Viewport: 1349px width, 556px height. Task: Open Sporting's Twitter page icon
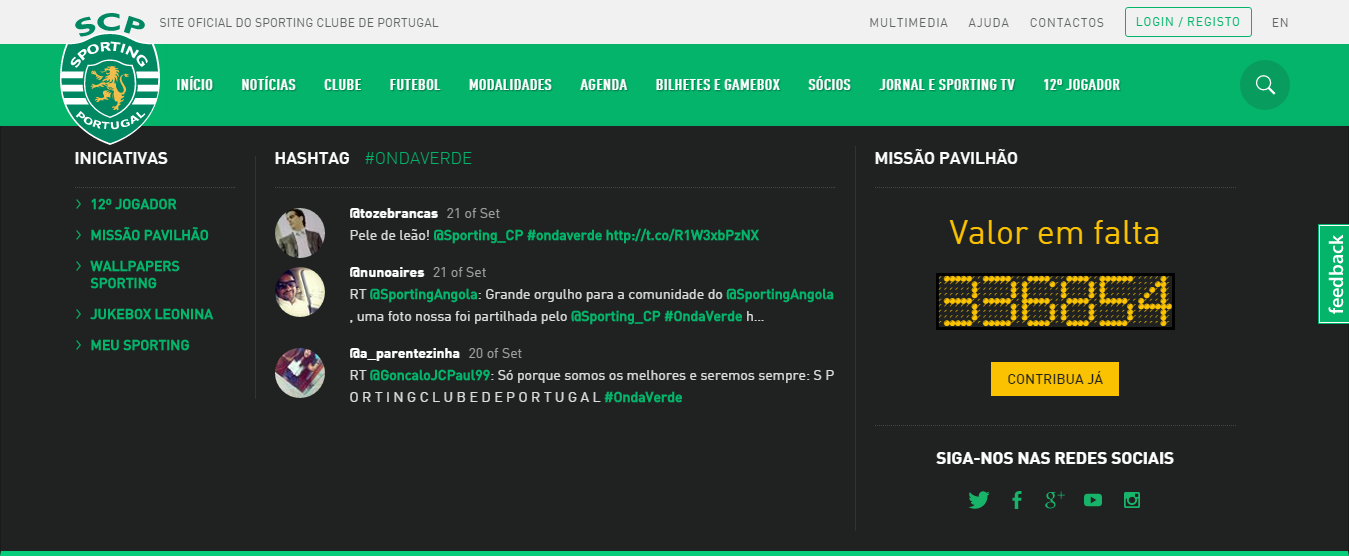pyautogui.click(x=978, y=500)
